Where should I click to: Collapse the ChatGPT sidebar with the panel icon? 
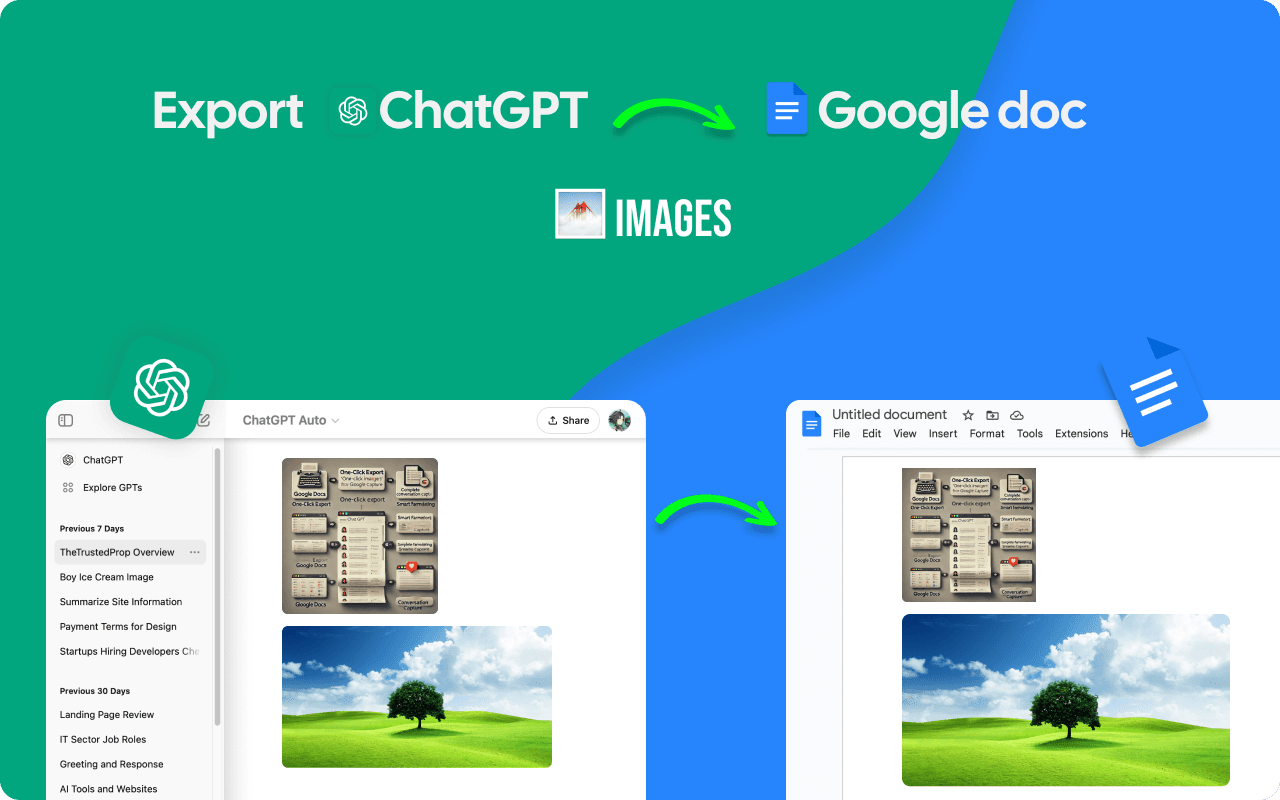tap(66, 420)
